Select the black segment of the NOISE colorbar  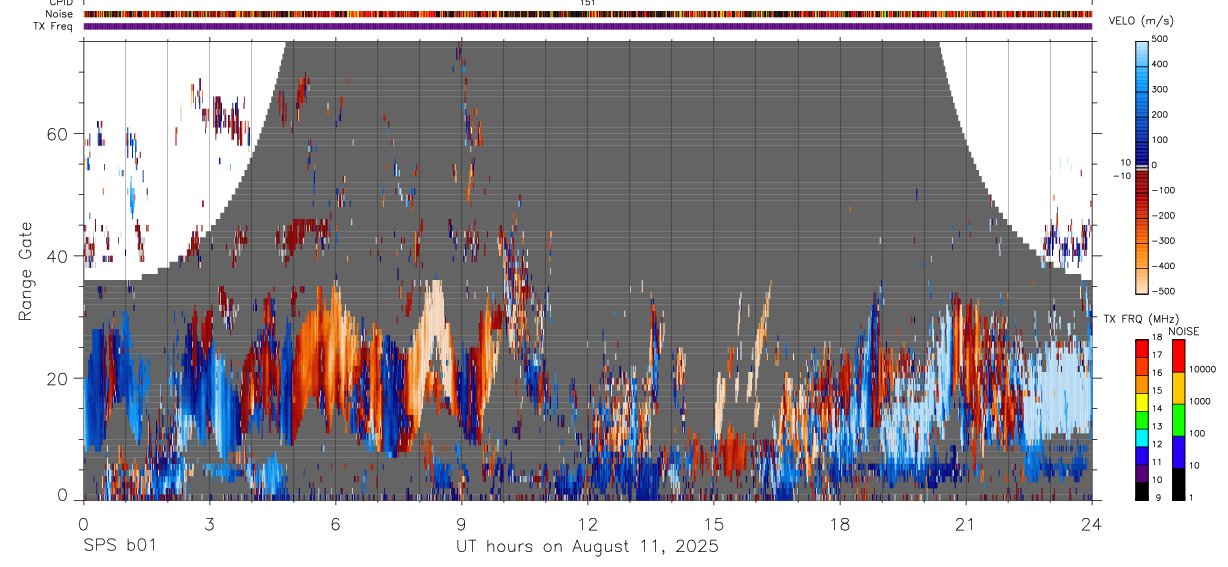click(x=1178, y=483)
